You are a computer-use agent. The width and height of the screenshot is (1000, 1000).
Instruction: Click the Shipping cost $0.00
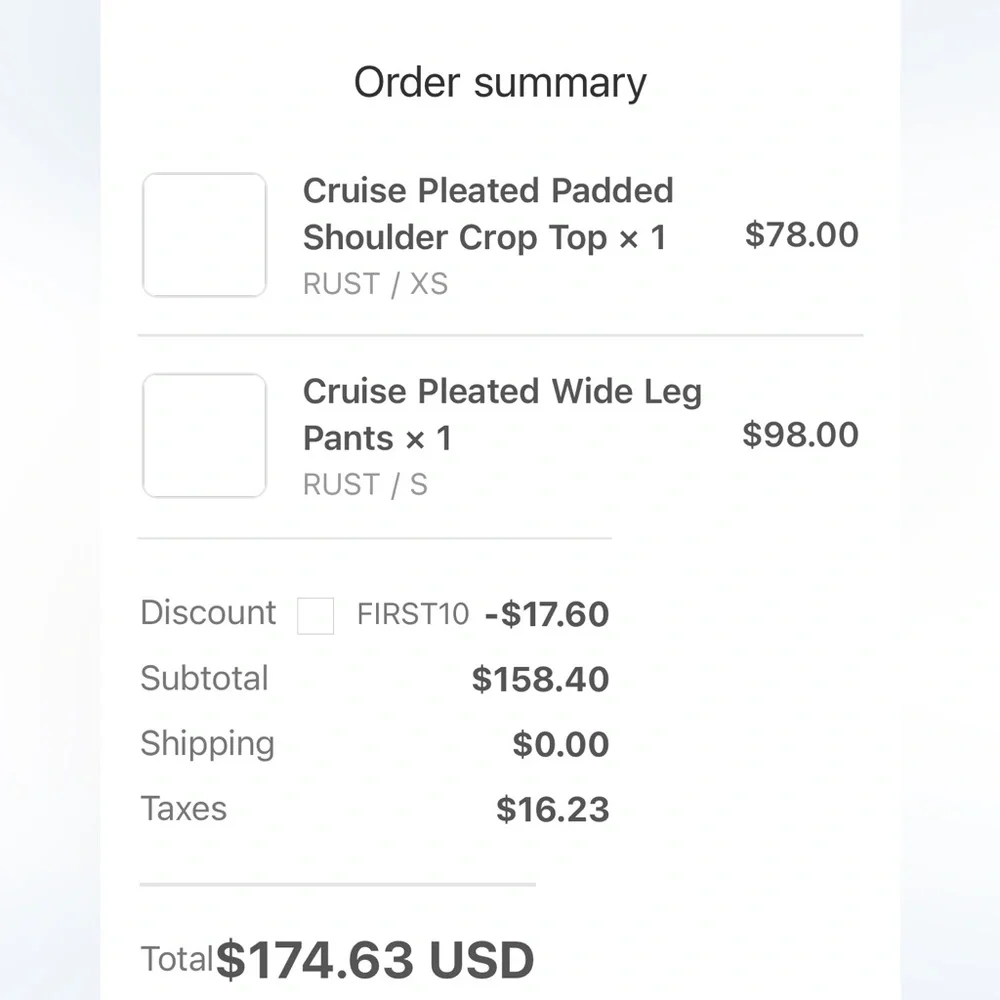pyautogui.click(x=561, y=744)
